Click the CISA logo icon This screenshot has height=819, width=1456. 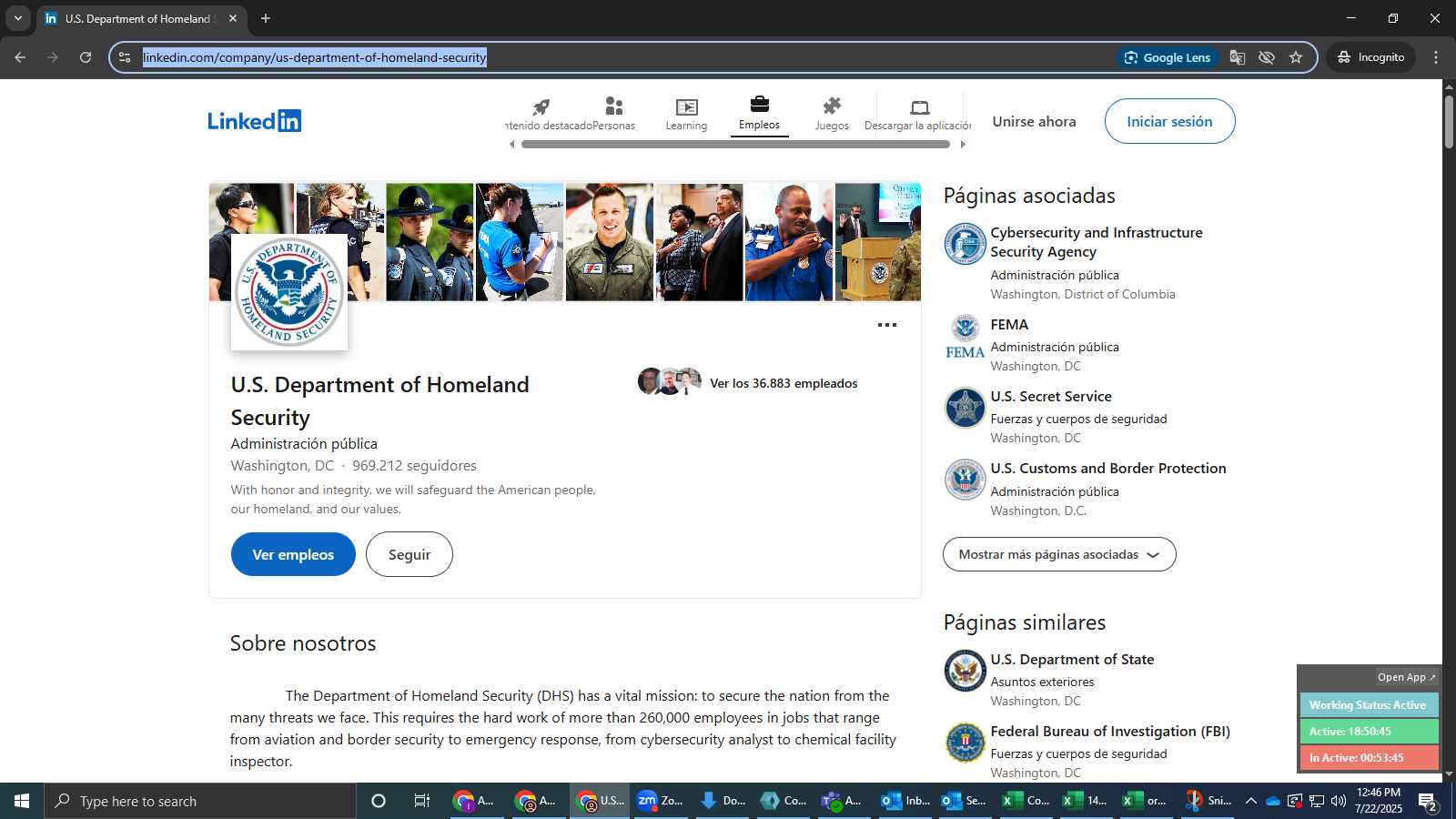[x=966, y=244]
